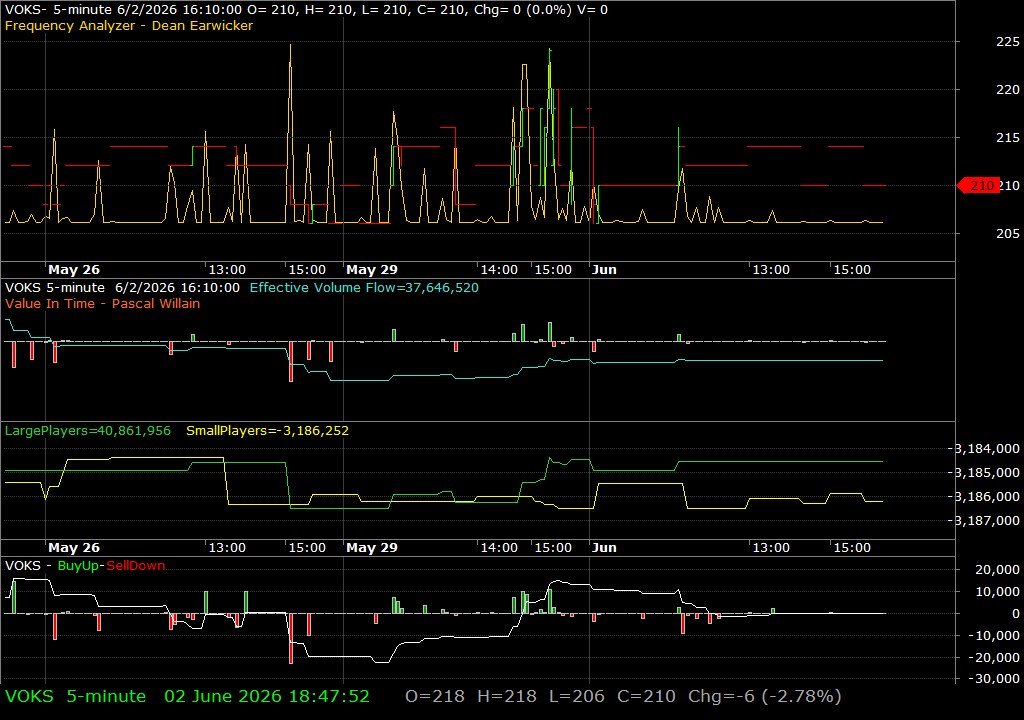Viewport: 1024px width, 720px height.
Task: Select the VOKS 5-minute OHLC header line
Action: click(x=306, y=10)
